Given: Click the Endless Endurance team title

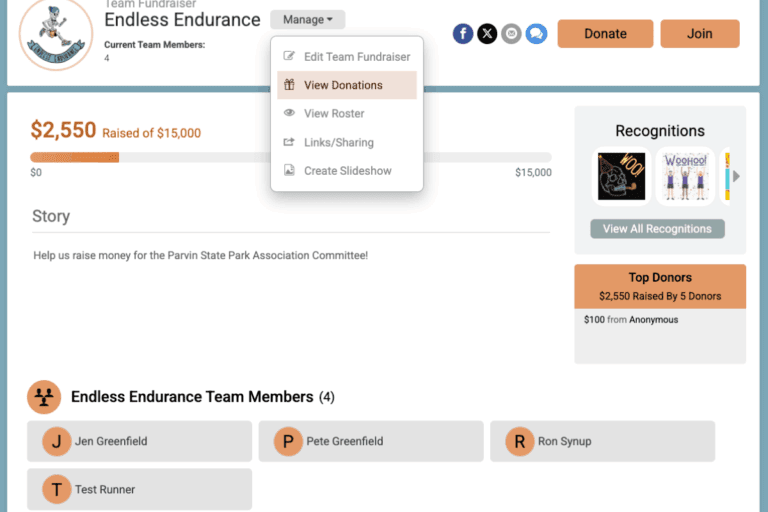Looking at the screenshot, I should [x=182, y=20].
